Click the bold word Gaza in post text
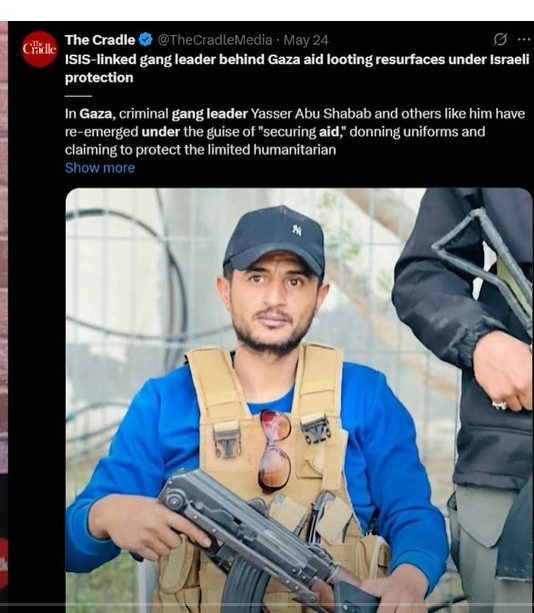The width and height of the screenshot is (534, 613). 97,114
